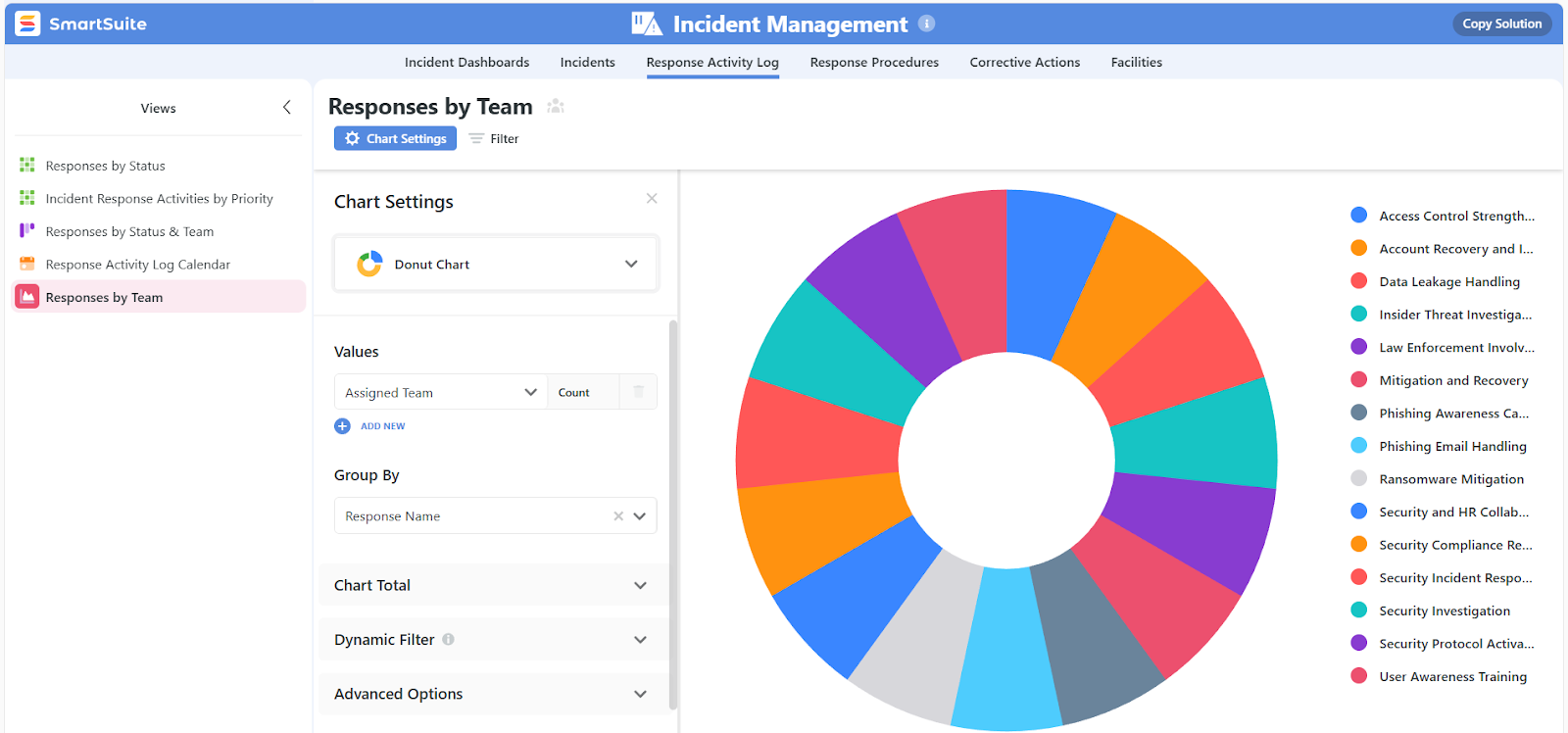Open the Group By Response Name dropdown
1568x733 pixels.
coord(495,515)
